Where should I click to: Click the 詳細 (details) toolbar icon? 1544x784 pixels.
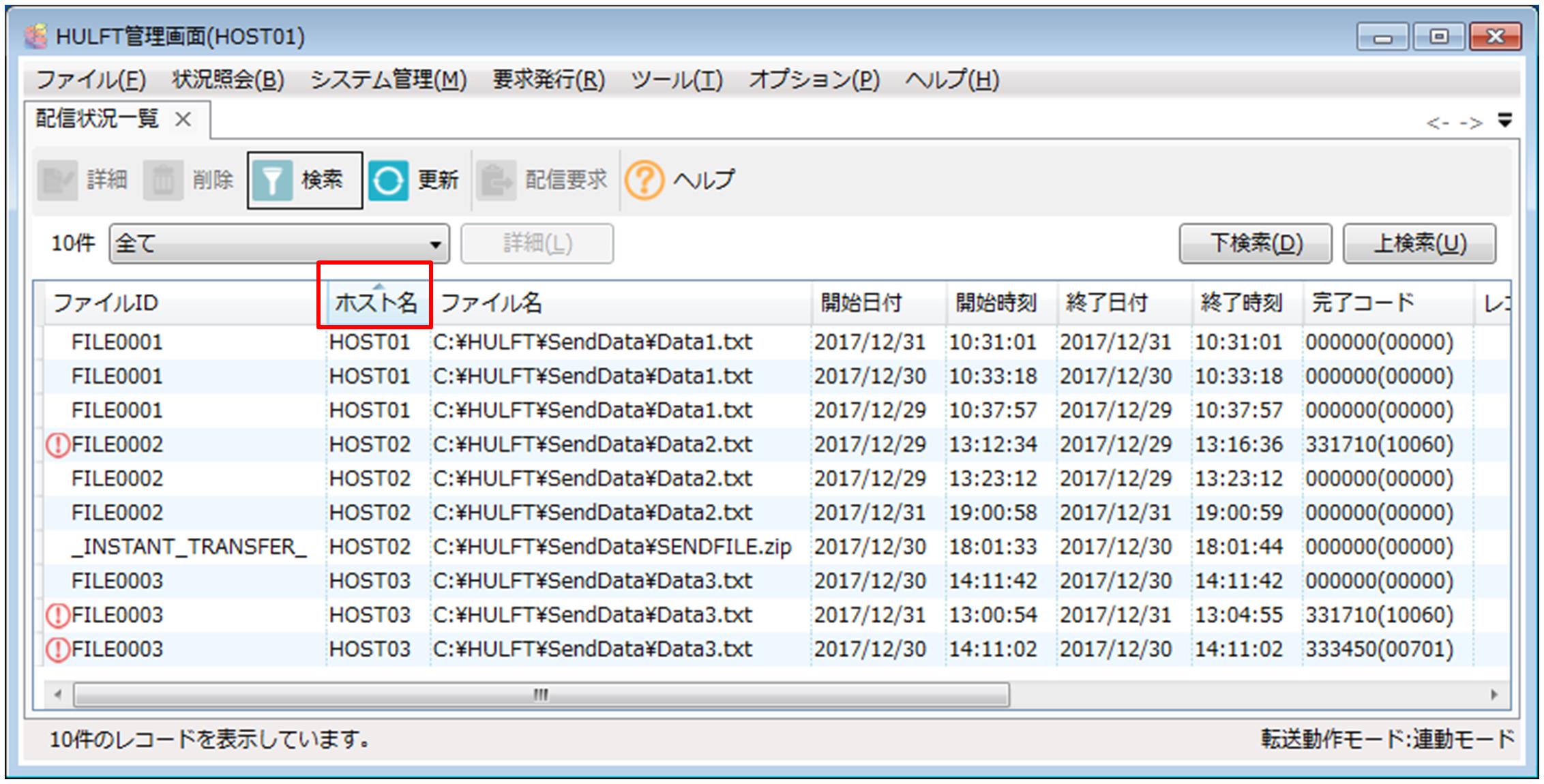[x=57, y=180]
